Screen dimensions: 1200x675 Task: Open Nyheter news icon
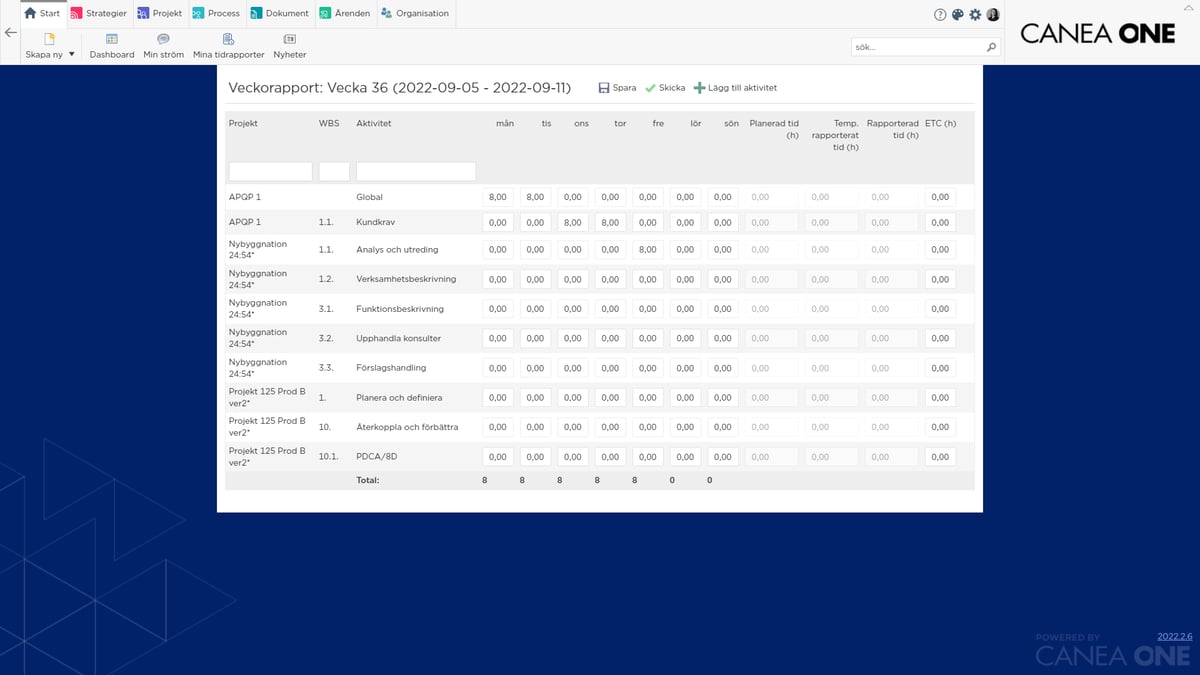coord(290,40)
